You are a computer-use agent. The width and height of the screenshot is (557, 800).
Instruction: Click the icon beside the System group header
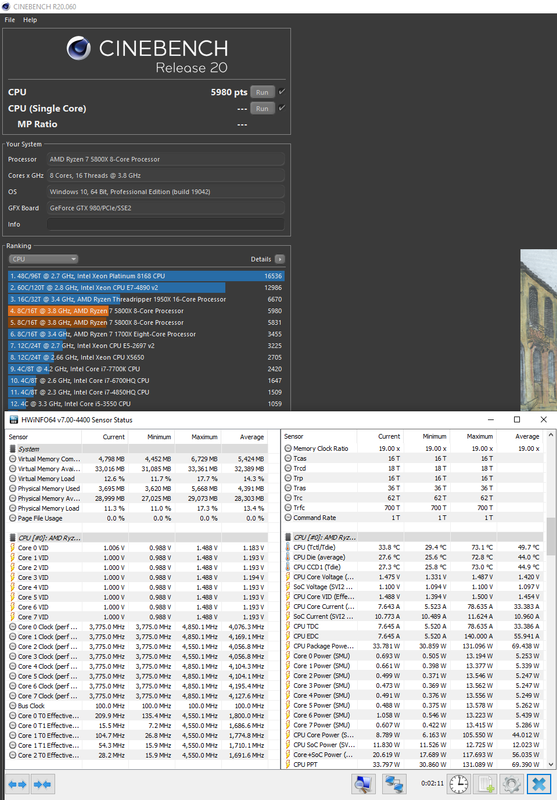coord(13,449)
